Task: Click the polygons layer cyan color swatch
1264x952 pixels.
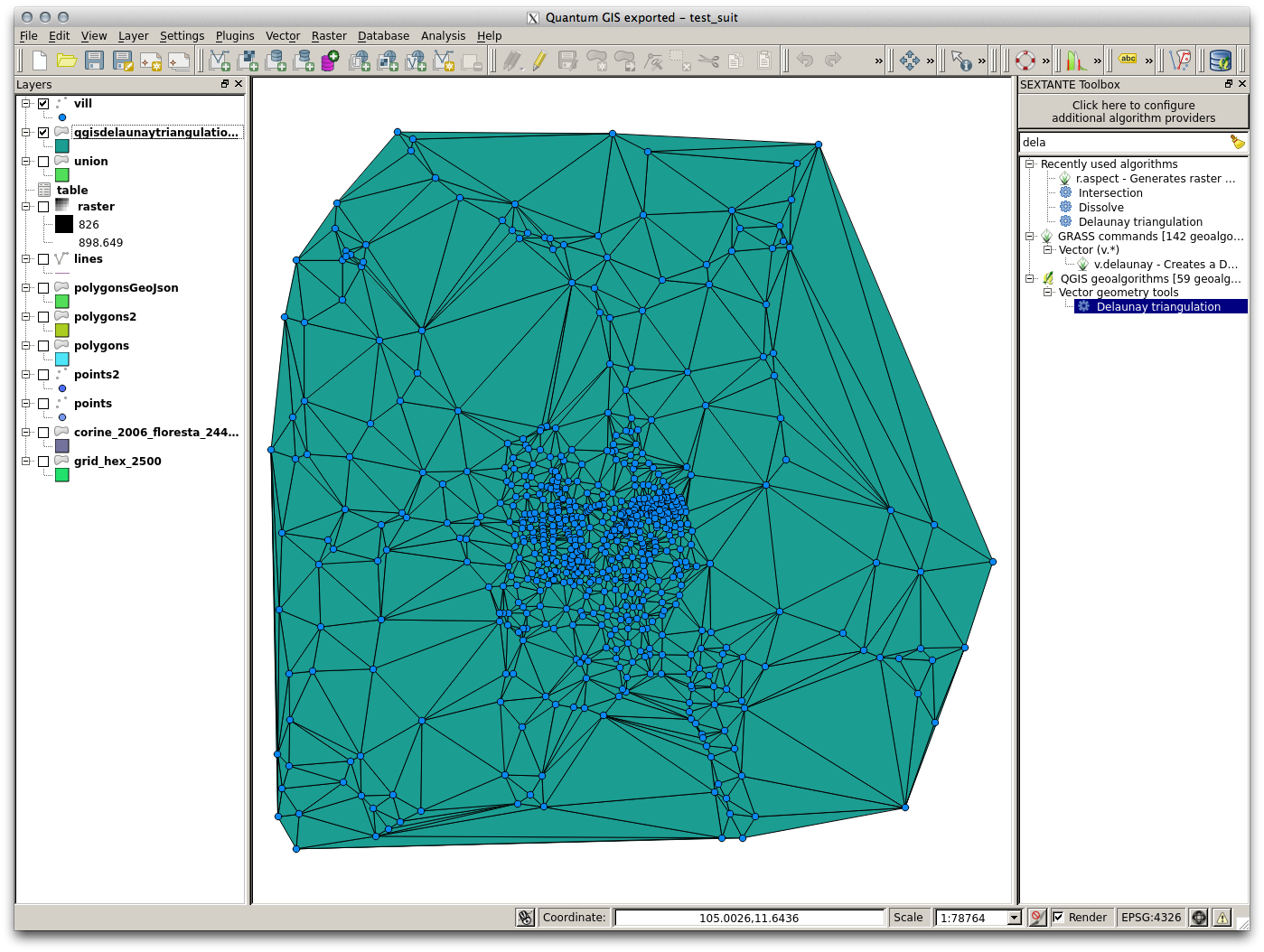Action: [x=62, y=359]
